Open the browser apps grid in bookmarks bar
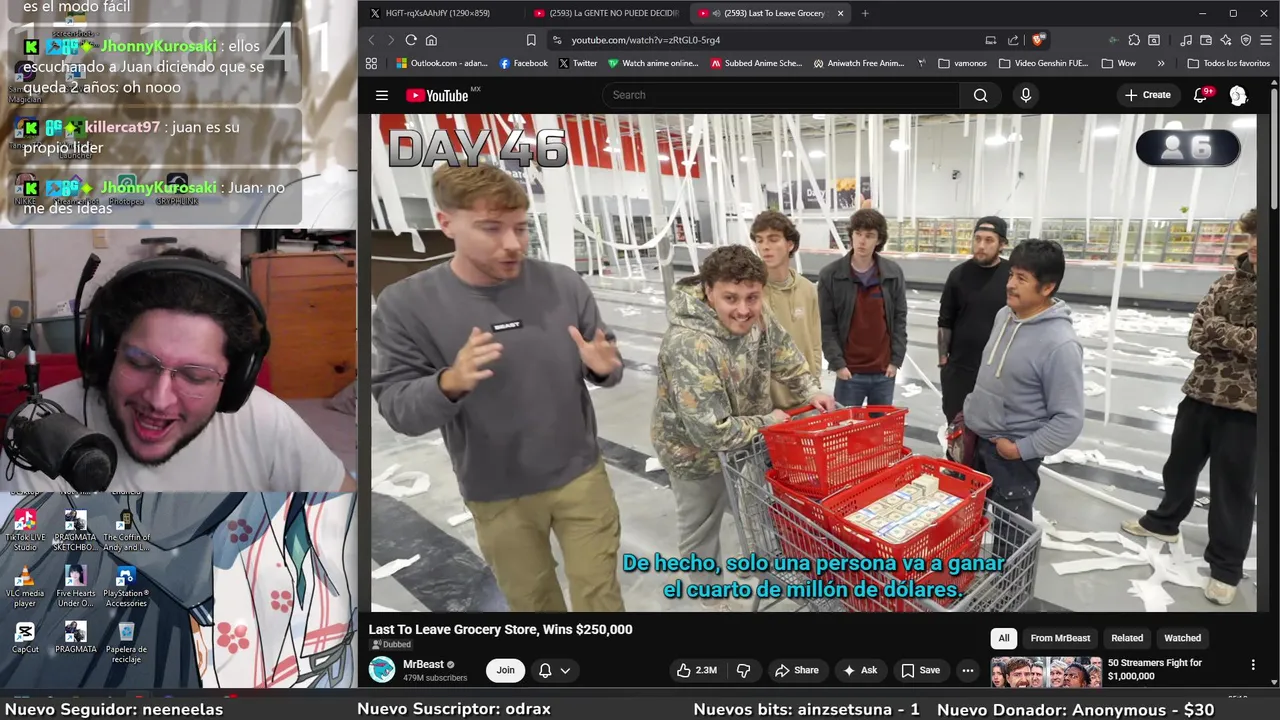Screen dimensions: 1280x720 click(x=371, y=63)
